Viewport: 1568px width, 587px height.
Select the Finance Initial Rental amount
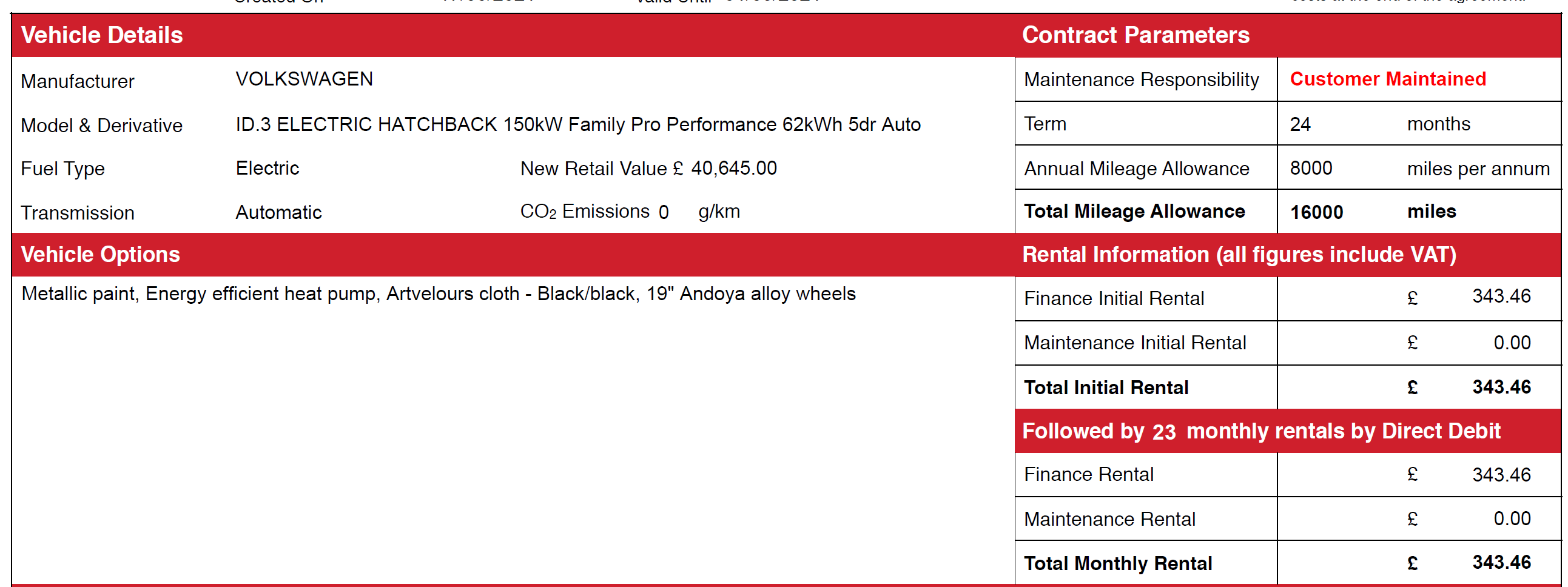click(1501, 297)
